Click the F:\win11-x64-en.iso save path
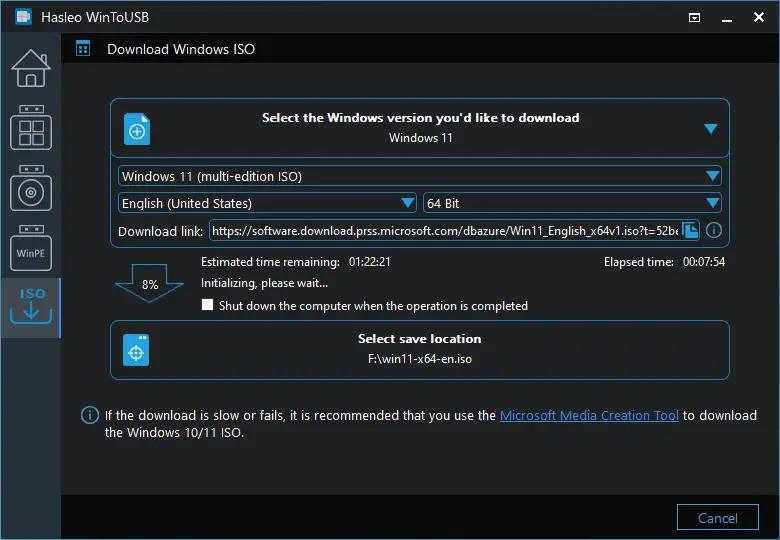This screenshot has width=780, height=540. coord(420,359)
